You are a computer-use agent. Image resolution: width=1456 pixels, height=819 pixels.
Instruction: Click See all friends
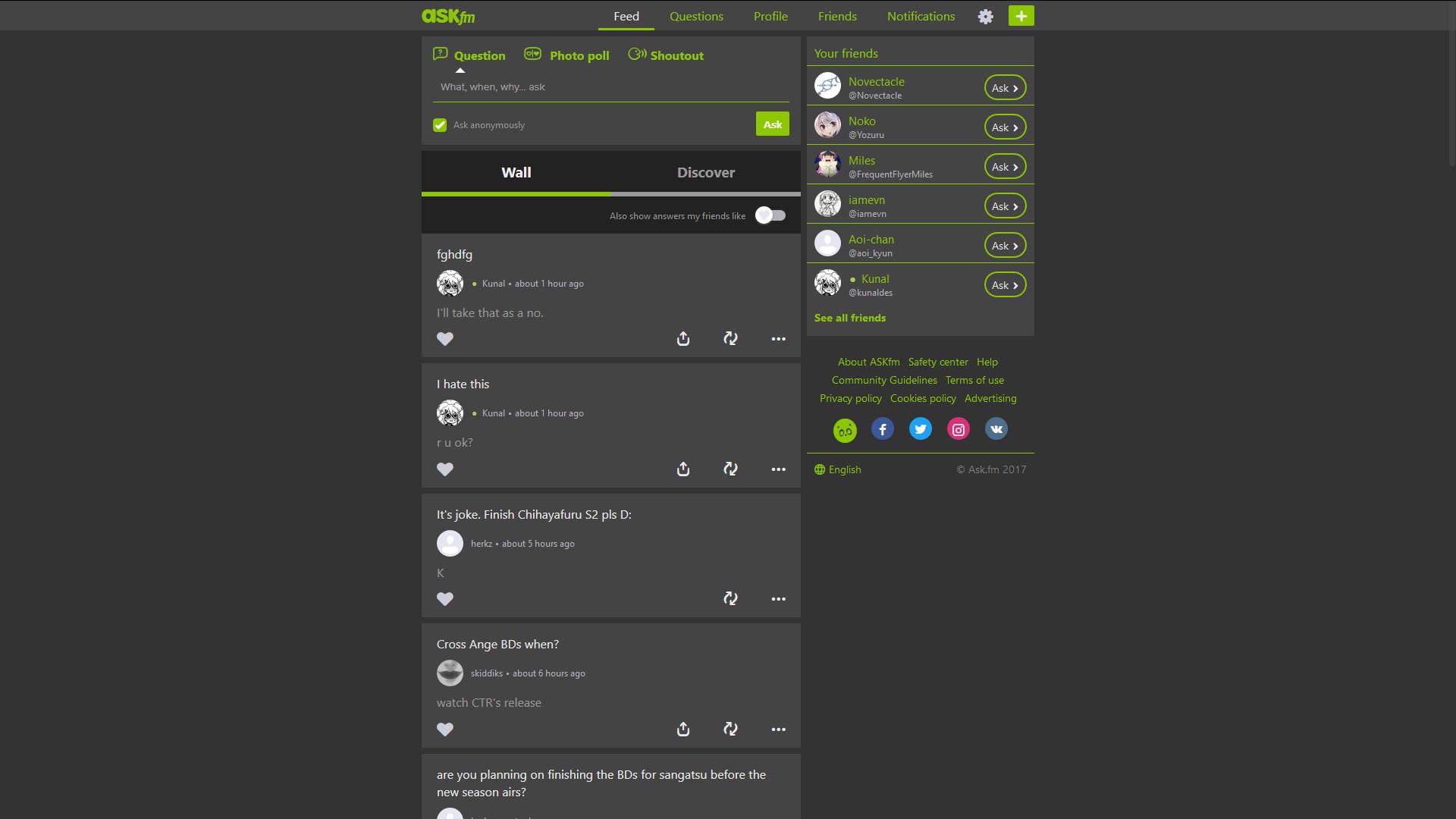[x=849, y=318]
